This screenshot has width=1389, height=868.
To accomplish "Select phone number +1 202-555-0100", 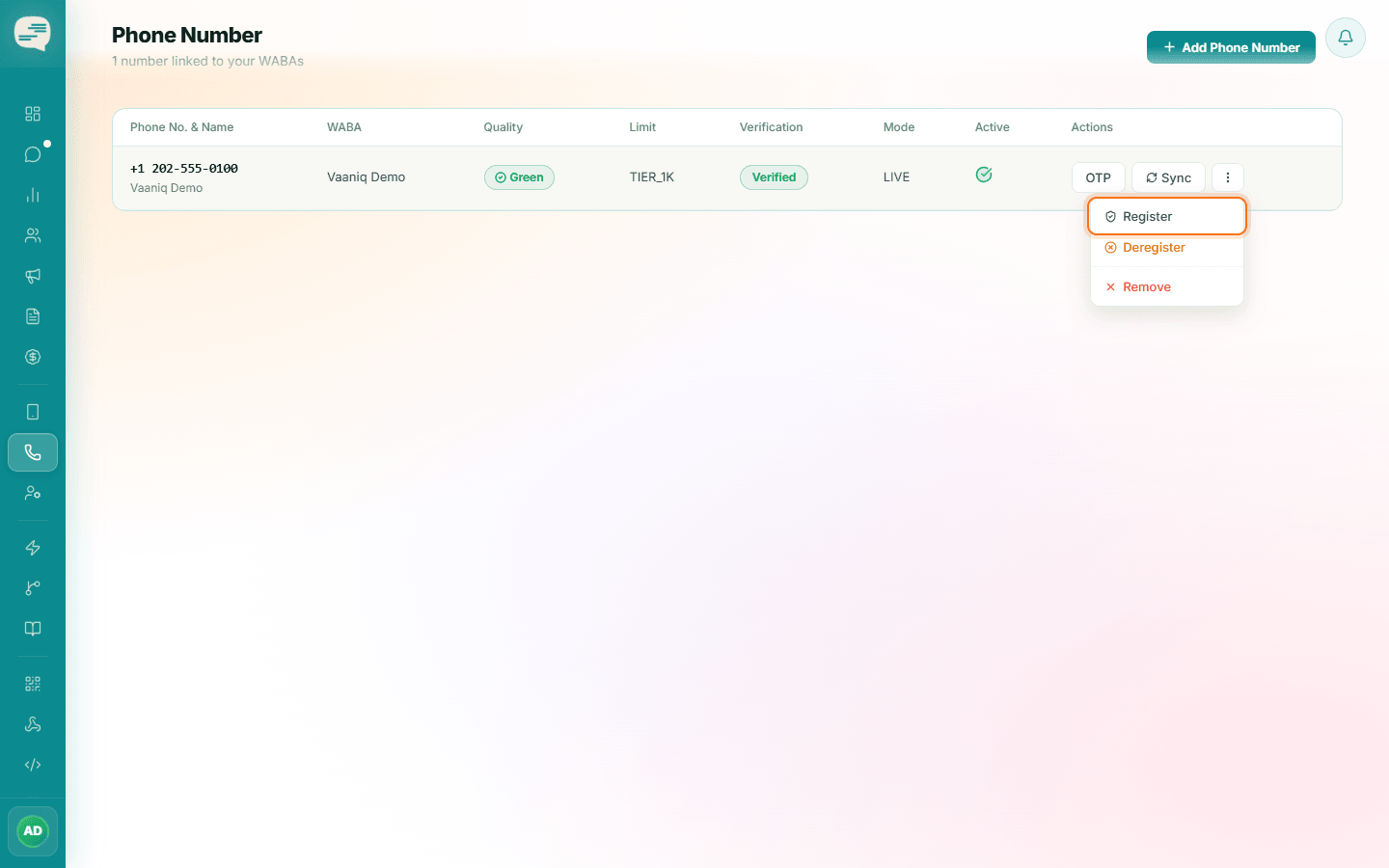I will pyautogui.click(x=184, y=169).
